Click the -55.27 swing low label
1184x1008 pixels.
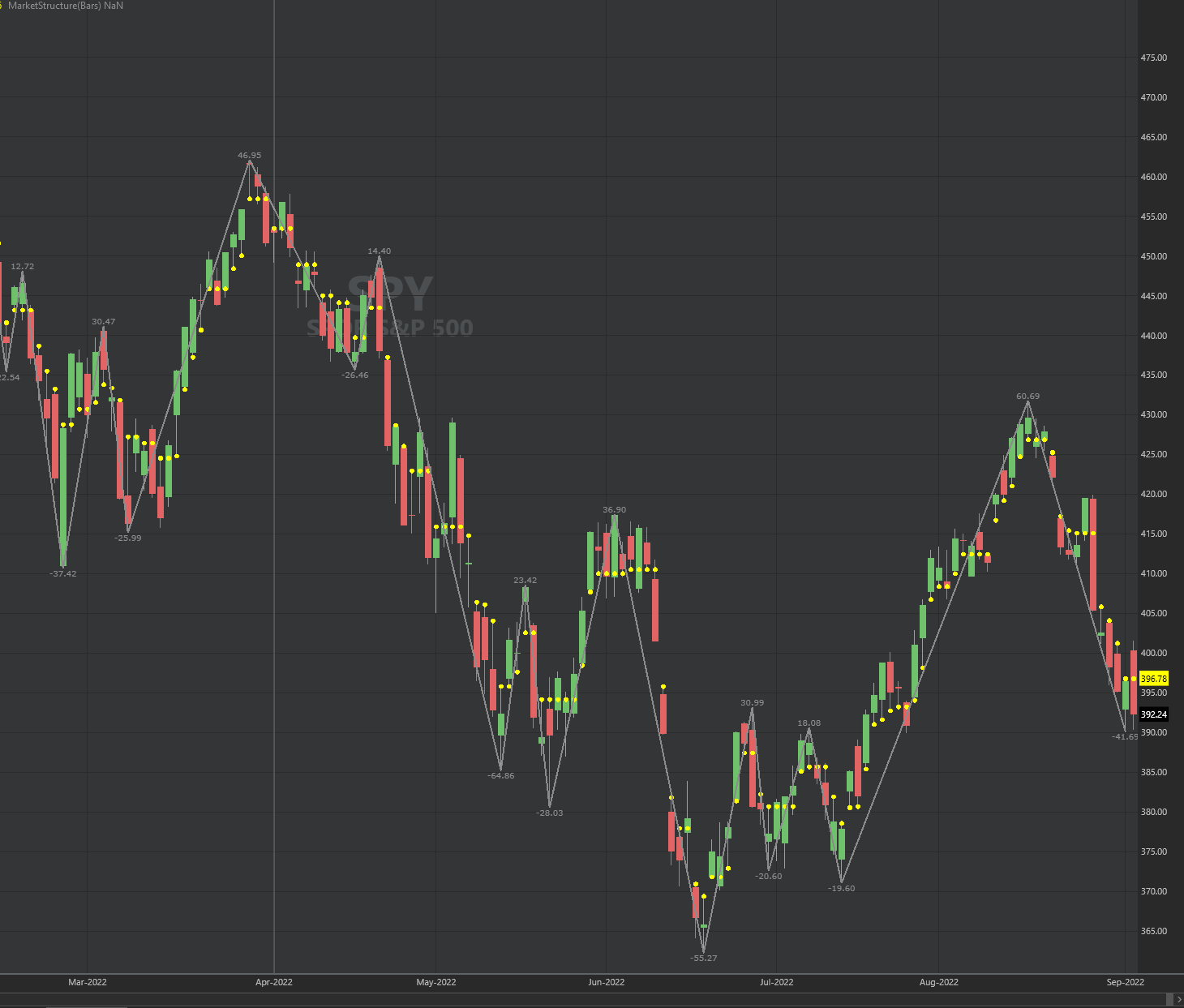[x=703, y=958]
